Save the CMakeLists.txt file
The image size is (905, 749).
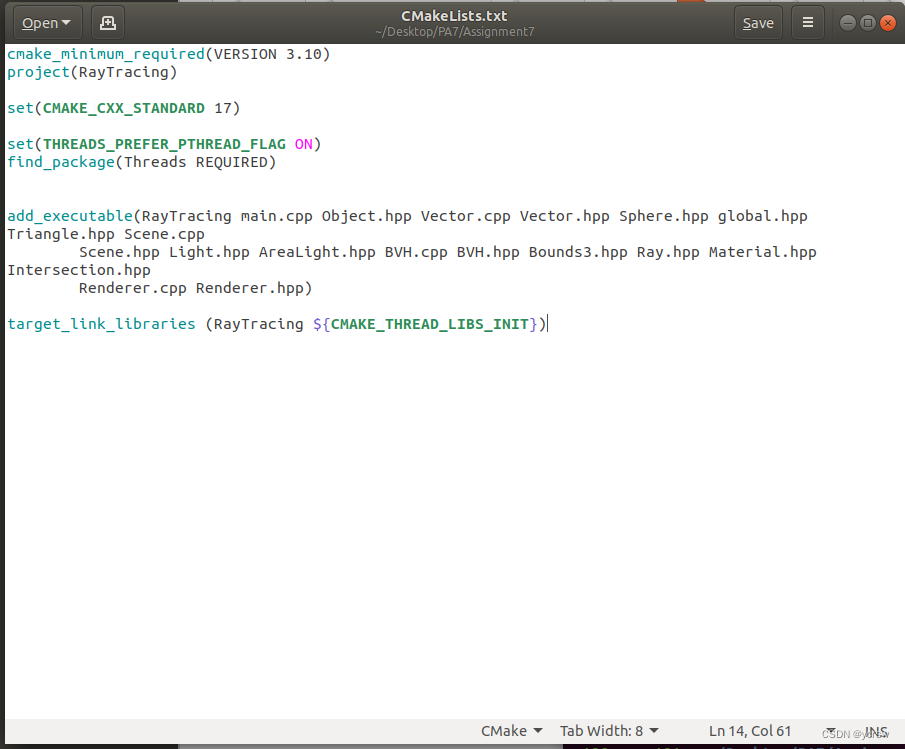(758, 23)
